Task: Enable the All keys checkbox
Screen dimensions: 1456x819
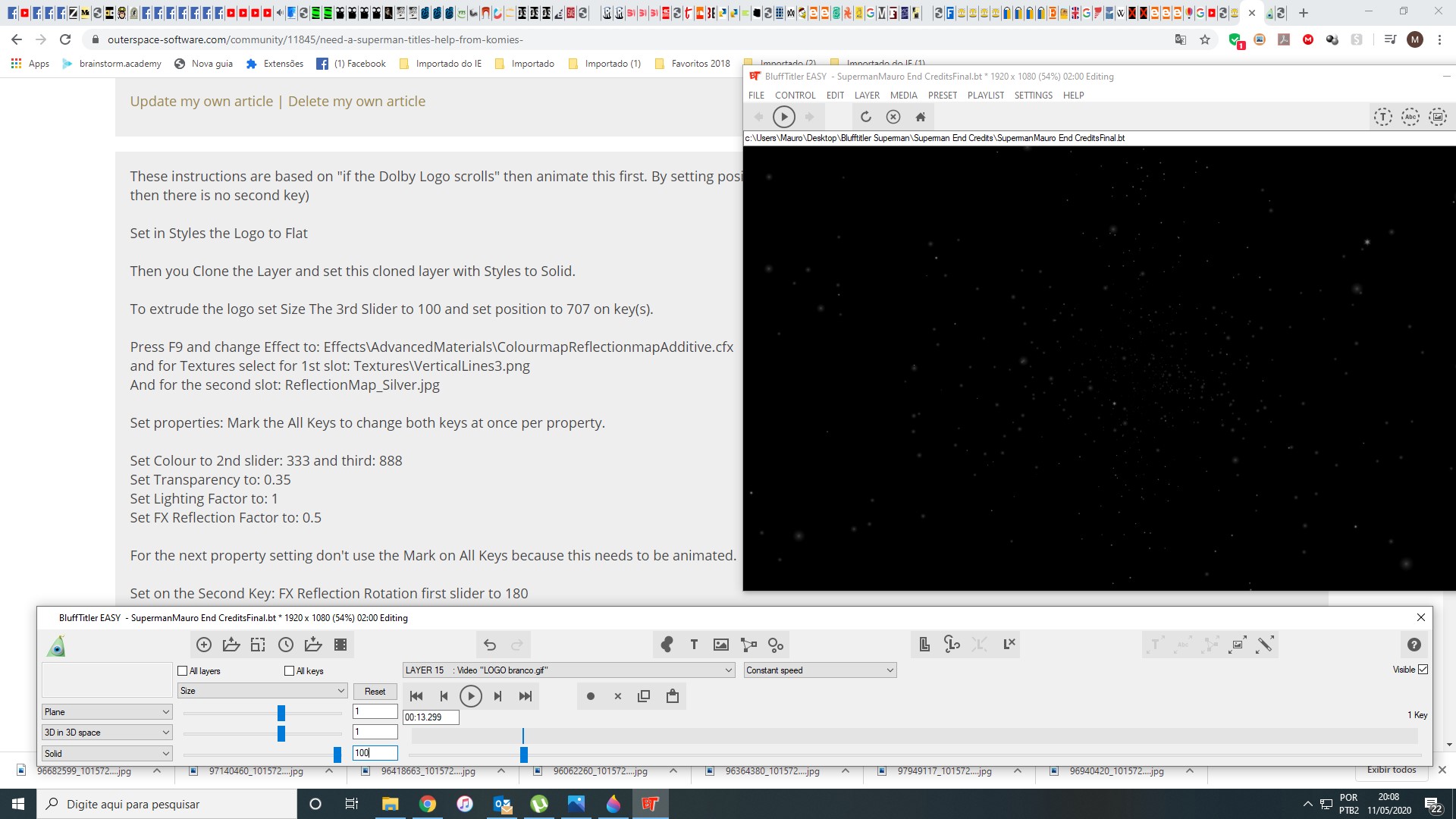Action: tap(289, 671)
